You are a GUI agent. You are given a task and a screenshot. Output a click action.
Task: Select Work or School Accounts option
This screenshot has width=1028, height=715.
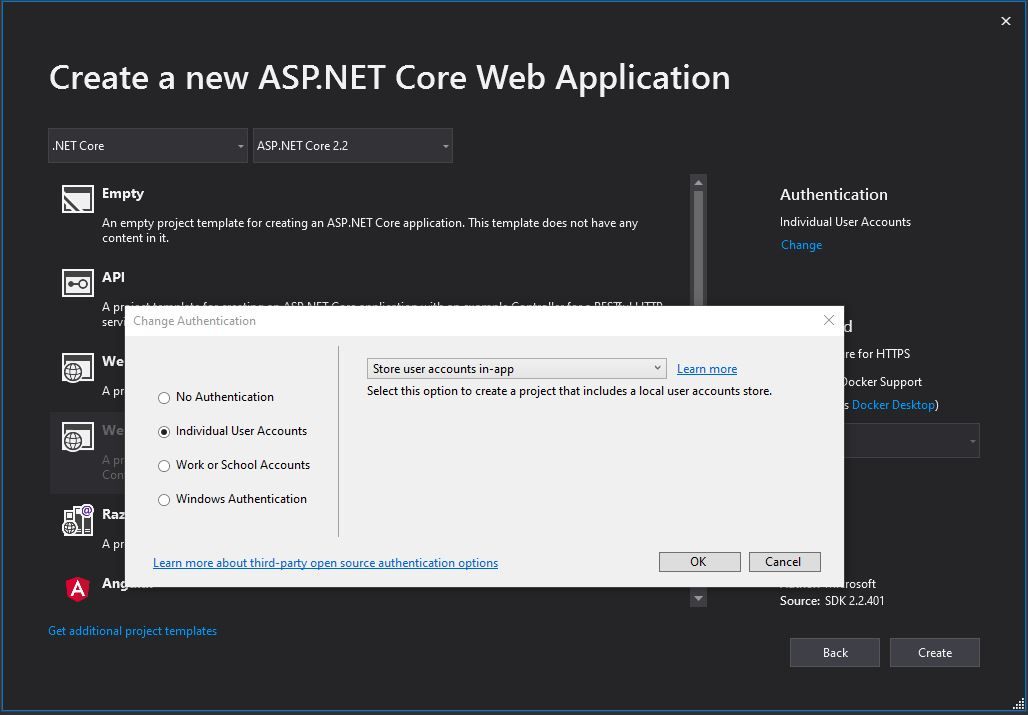(x=164, y=466)
